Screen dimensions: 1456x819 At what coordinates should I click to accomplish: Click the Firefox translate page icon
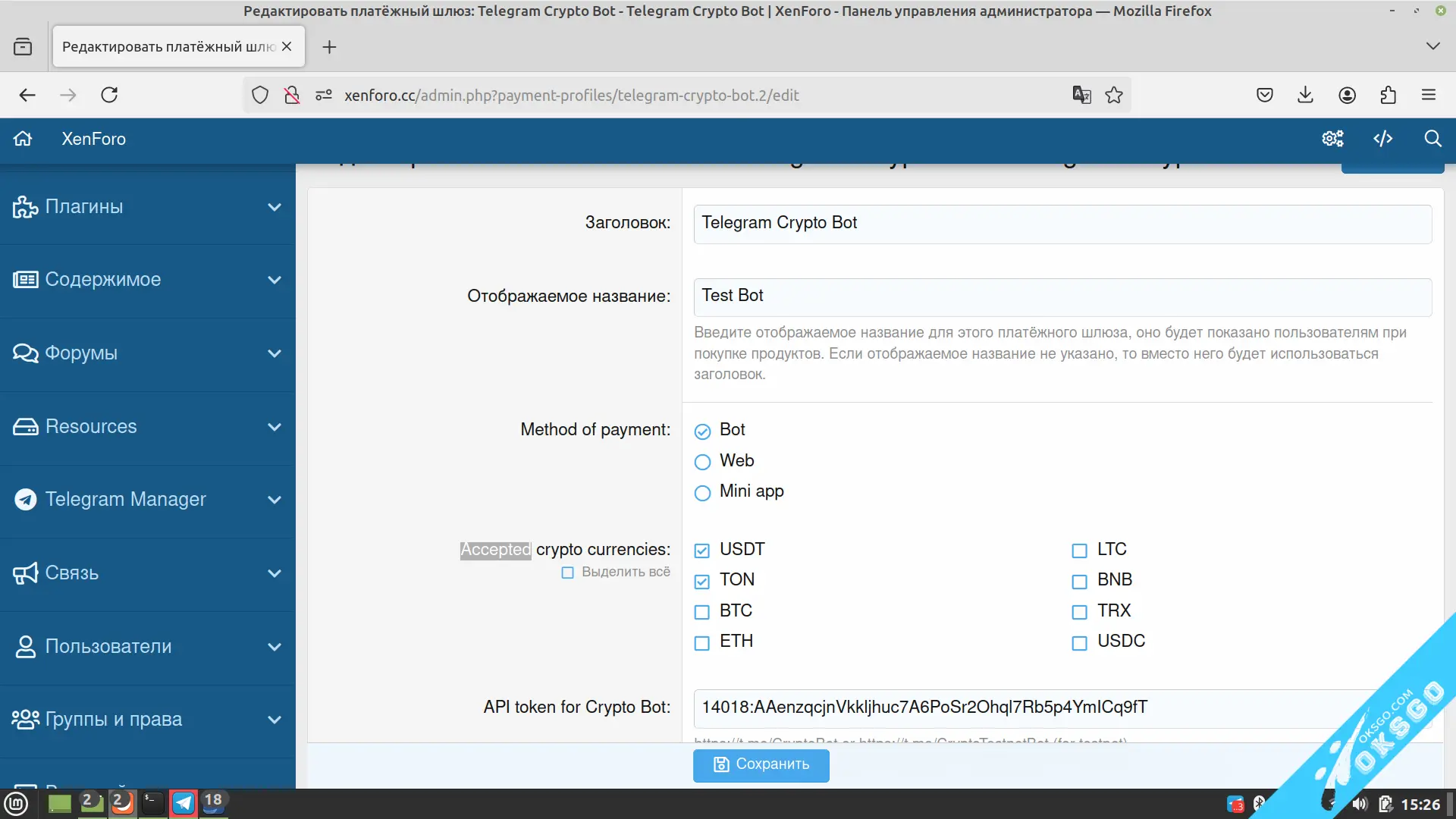(x=1081, y=95)
